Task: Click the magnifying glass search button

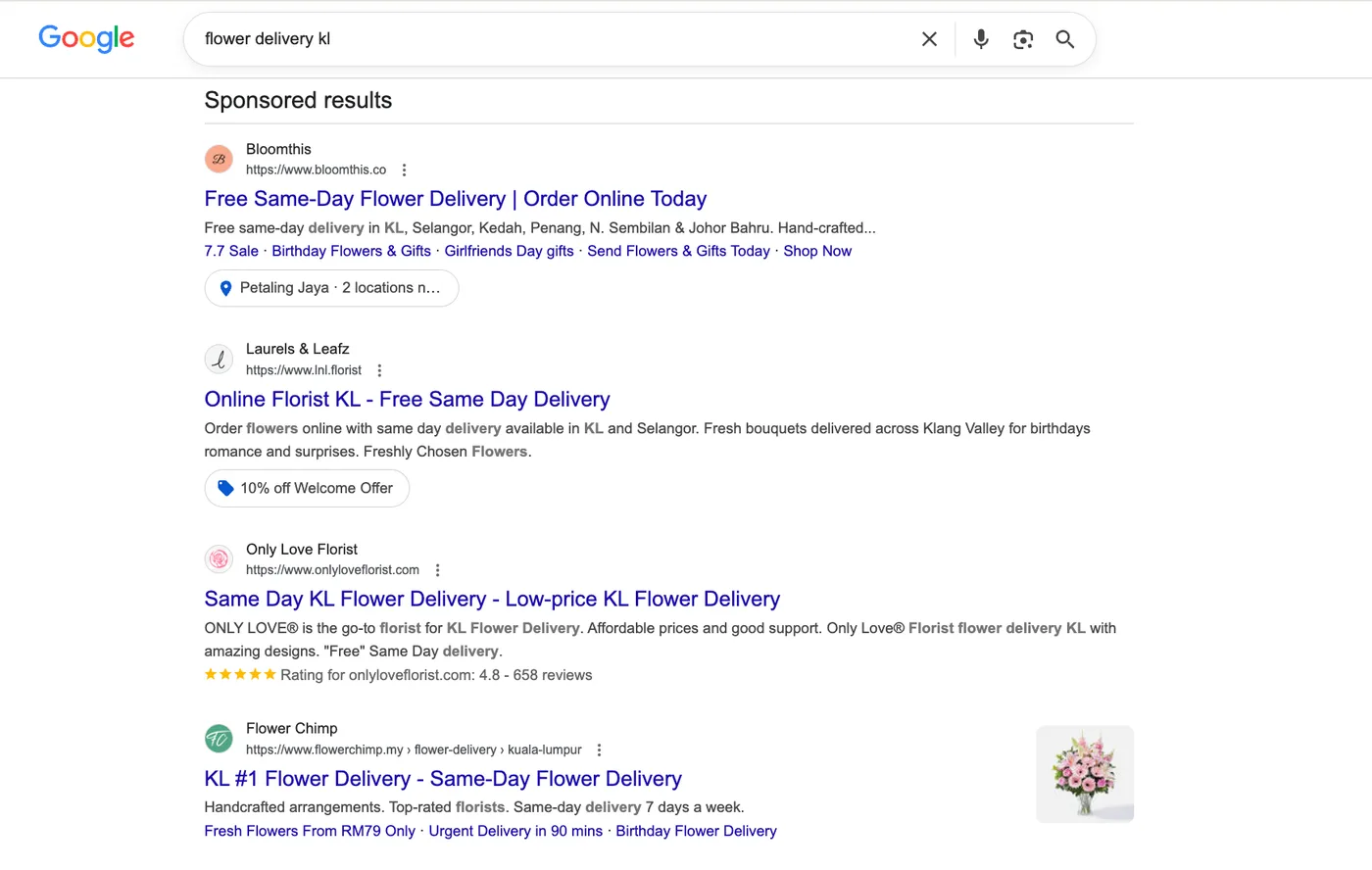Action: tap(1065, 39)
